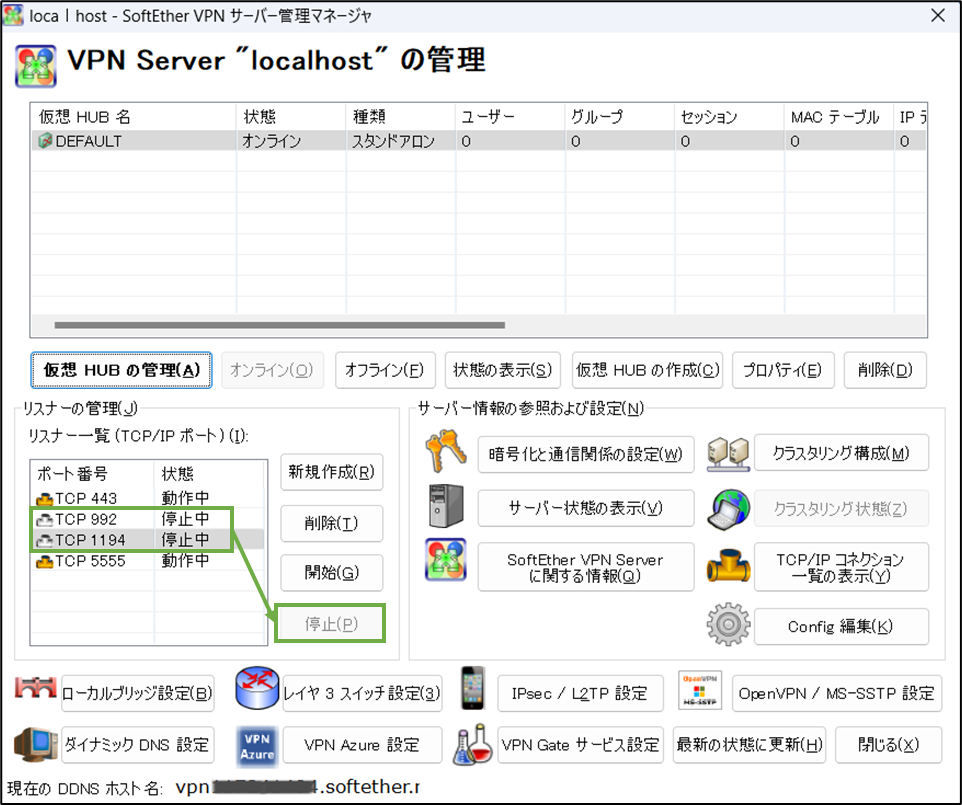Click the disabled クラスタリング状態(Z) button
Screen dimensions: 962x805
point(841,508)
